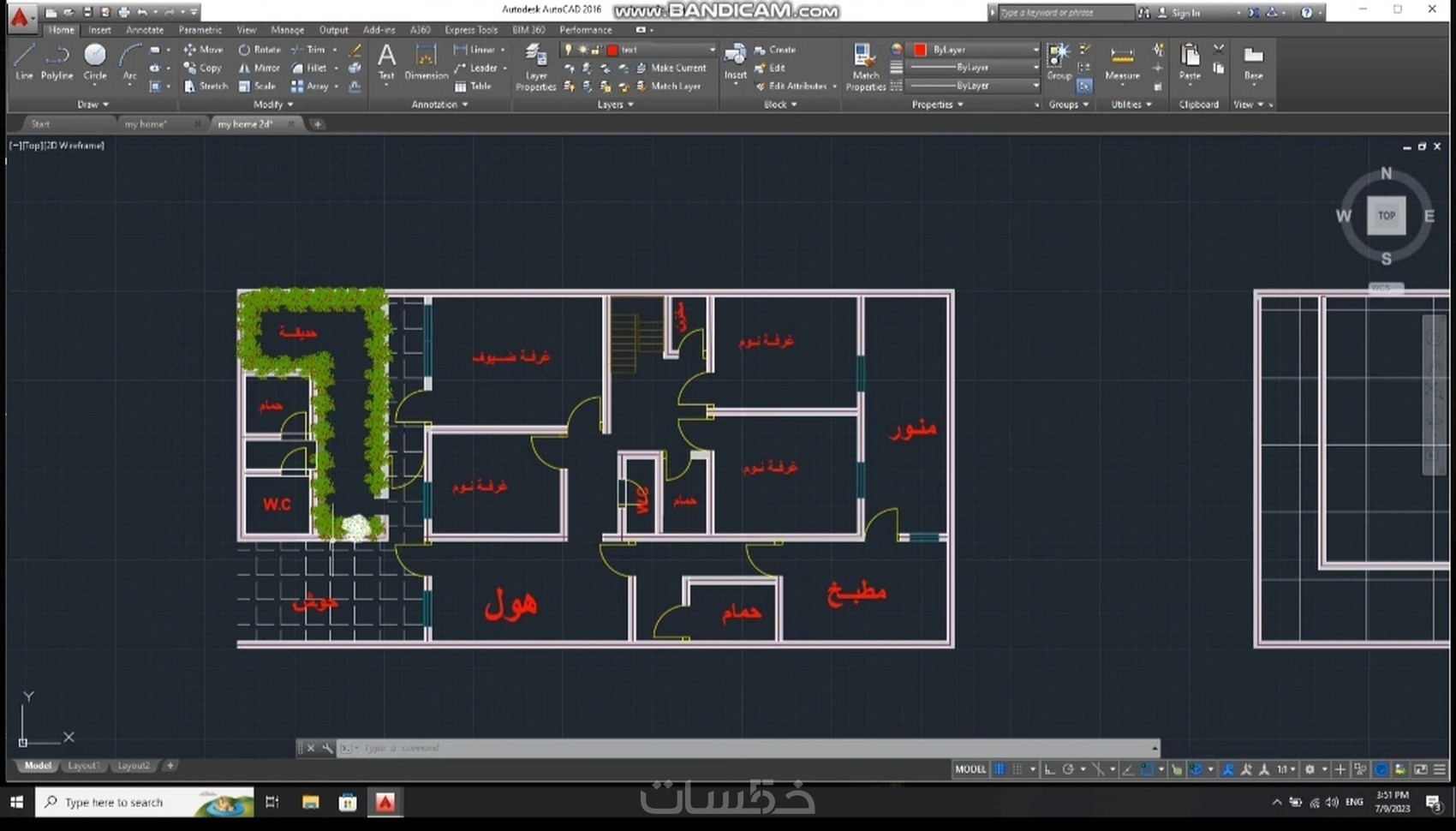Click the Insert block tool
Viewport: 1456px width, 831px height.
[x=735, y=63]
